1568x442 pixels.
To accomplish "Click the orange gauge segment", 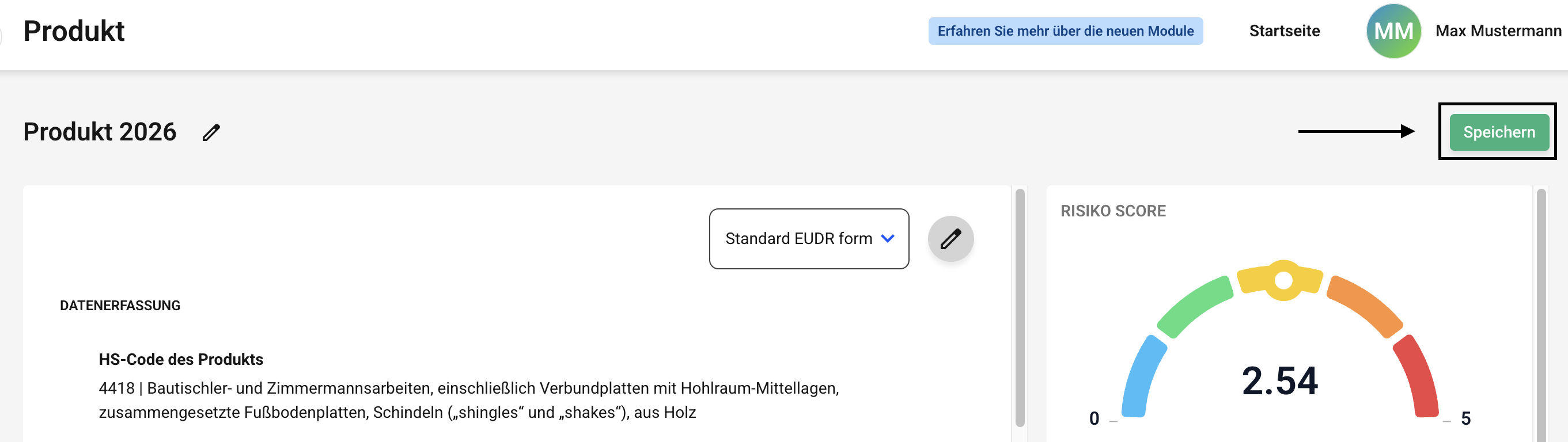I will [1366, 304].
